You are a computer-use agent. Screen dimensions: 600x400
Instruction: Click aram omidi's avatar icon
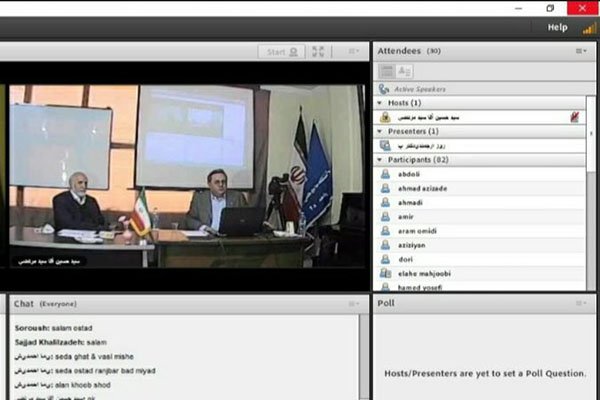(x=385, y=231)
